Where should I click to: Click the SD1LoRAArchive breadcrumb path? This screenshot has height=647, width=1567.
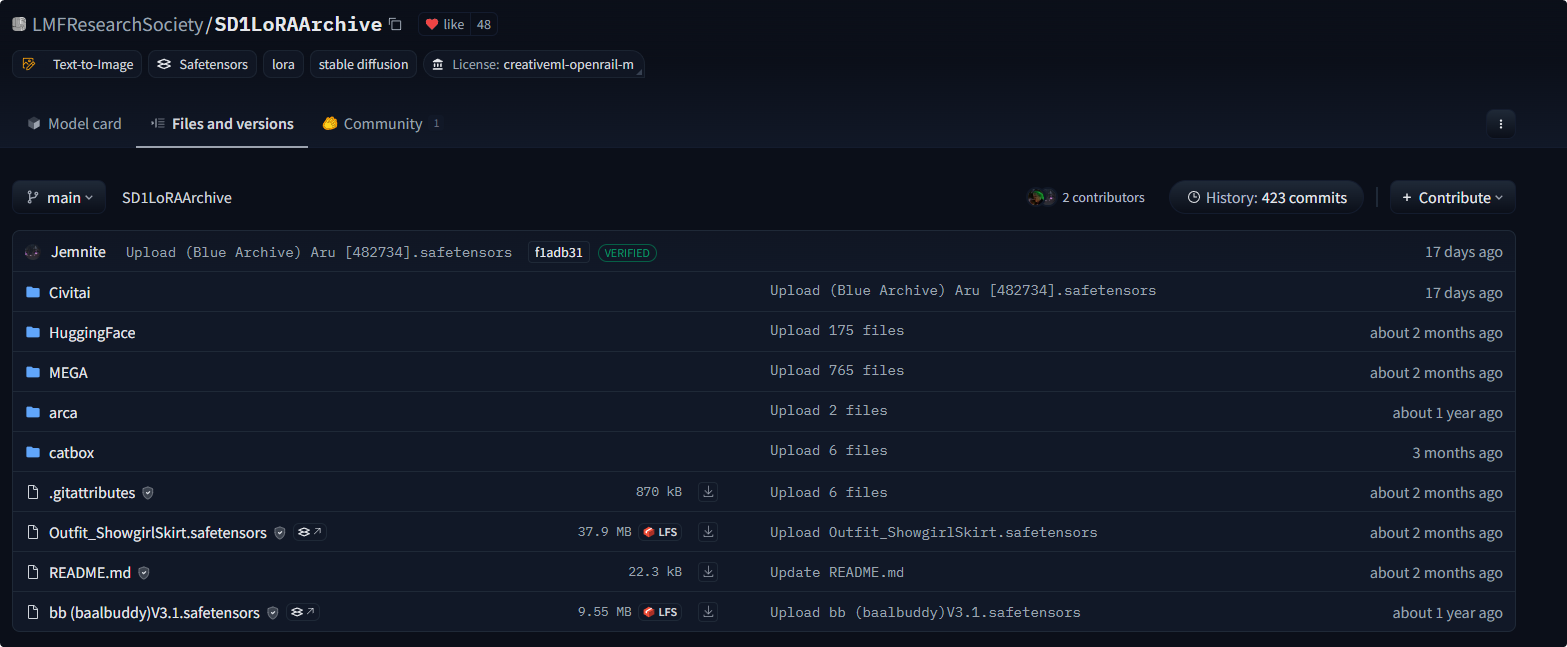click(x=177, y=198)
